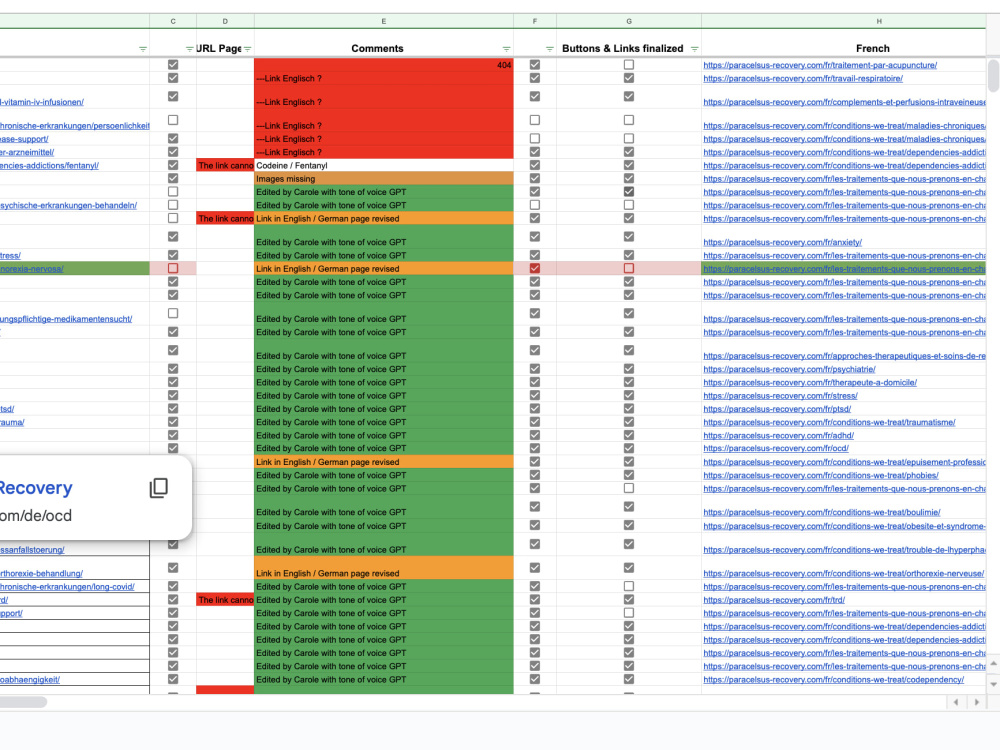Click the horizontal scrollbar right arrow
The width and height of the screenshot is (1000, 750).
point(976,702)
